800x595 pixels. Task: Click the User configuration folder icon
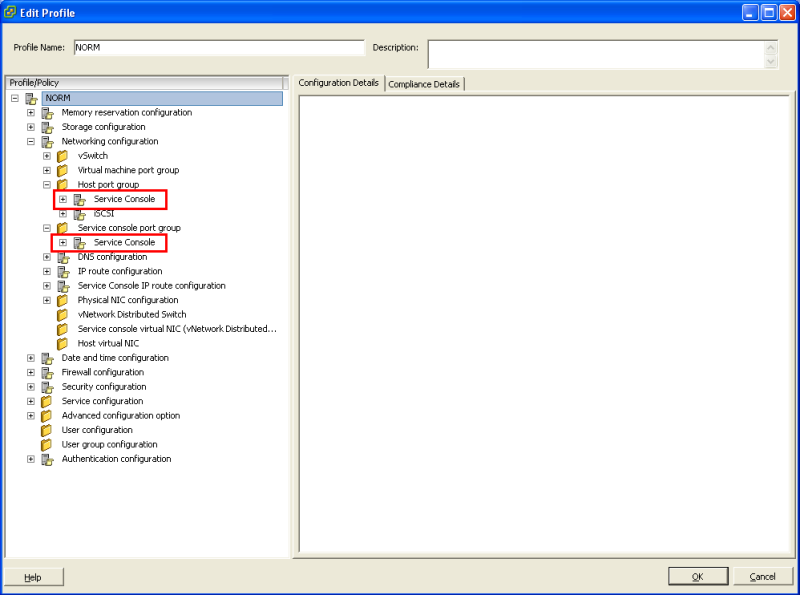click(x=45, y=429)
